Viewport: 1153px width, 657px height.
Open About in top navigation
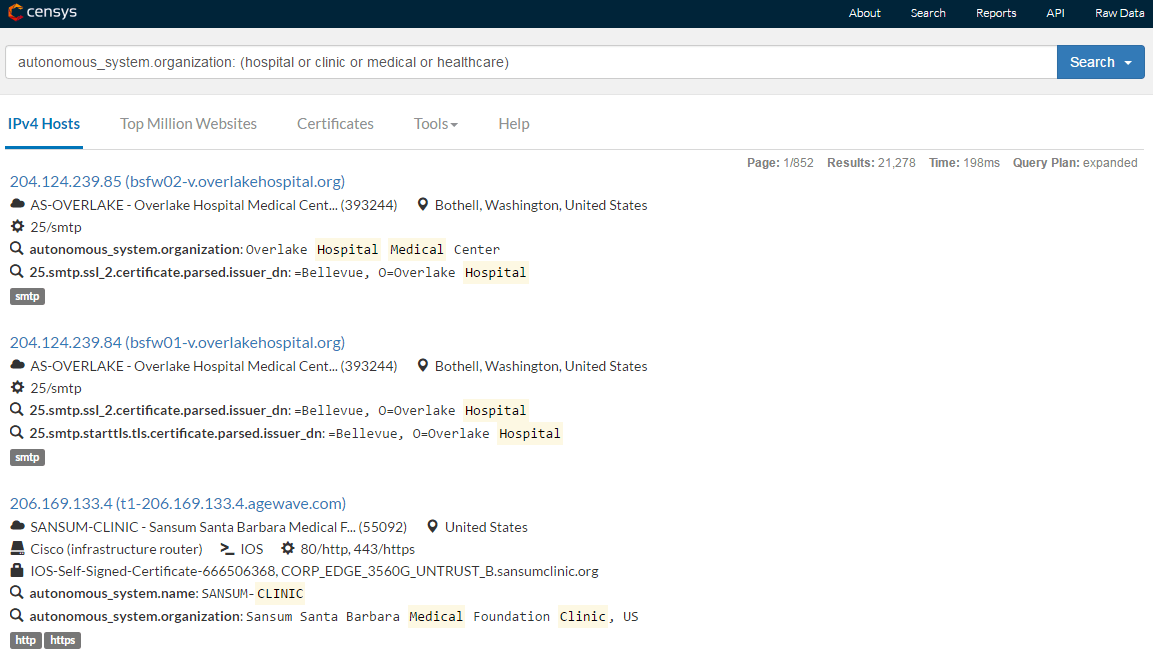coord(865,13)
